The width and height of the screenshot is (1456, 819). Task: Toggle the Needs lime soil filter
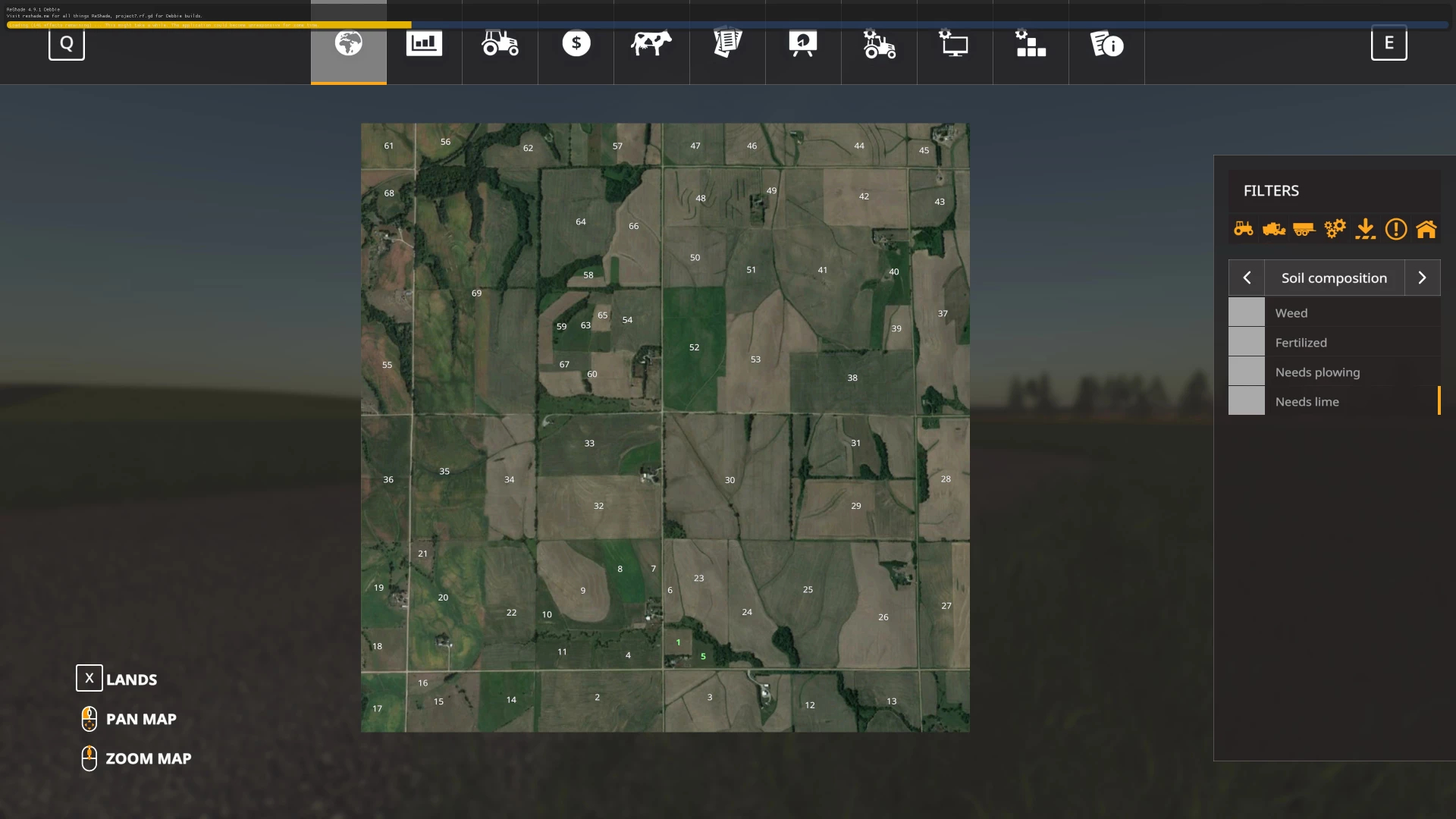tap(1333, 401)
